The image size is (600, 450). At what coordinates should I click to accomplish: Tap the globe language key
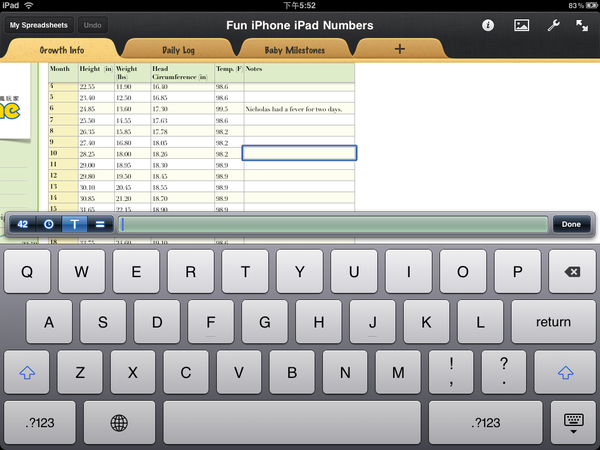119,422
